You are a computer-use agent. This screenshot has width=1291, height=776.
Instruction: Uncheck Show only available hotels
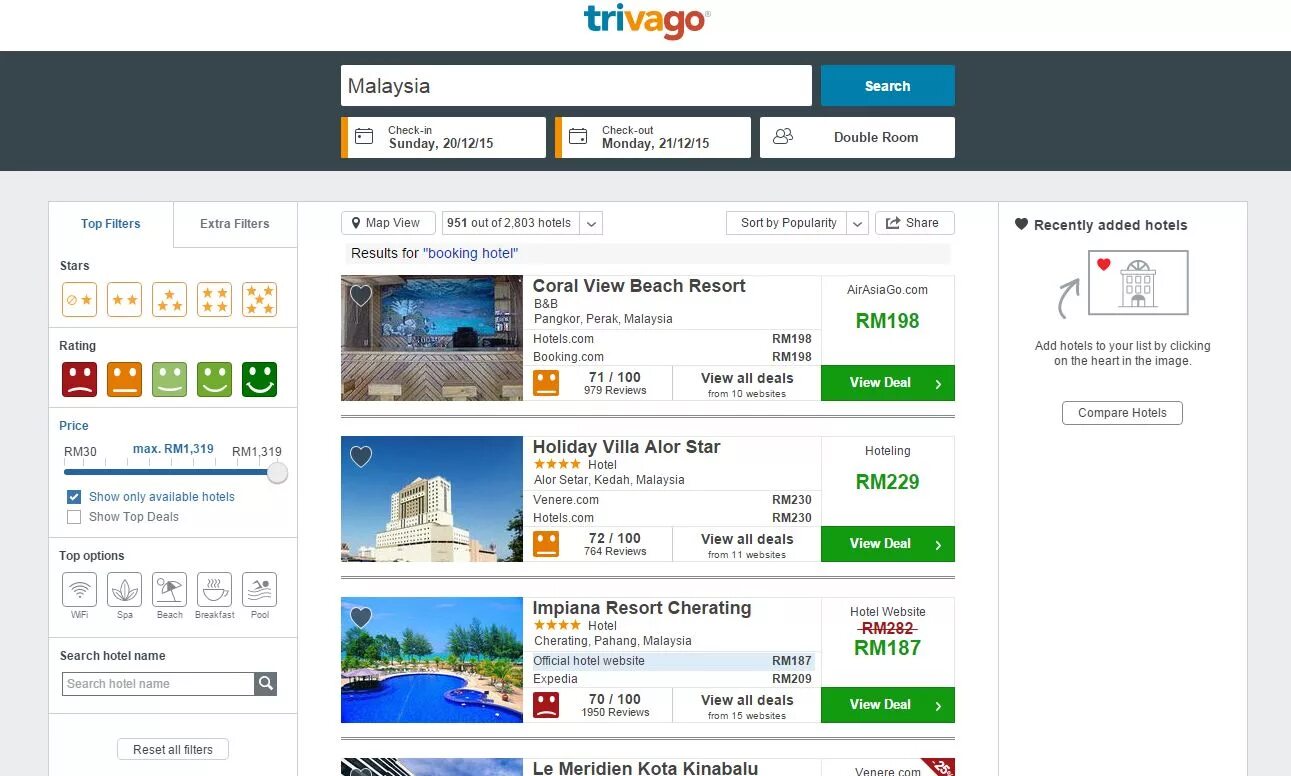[73, 497]
